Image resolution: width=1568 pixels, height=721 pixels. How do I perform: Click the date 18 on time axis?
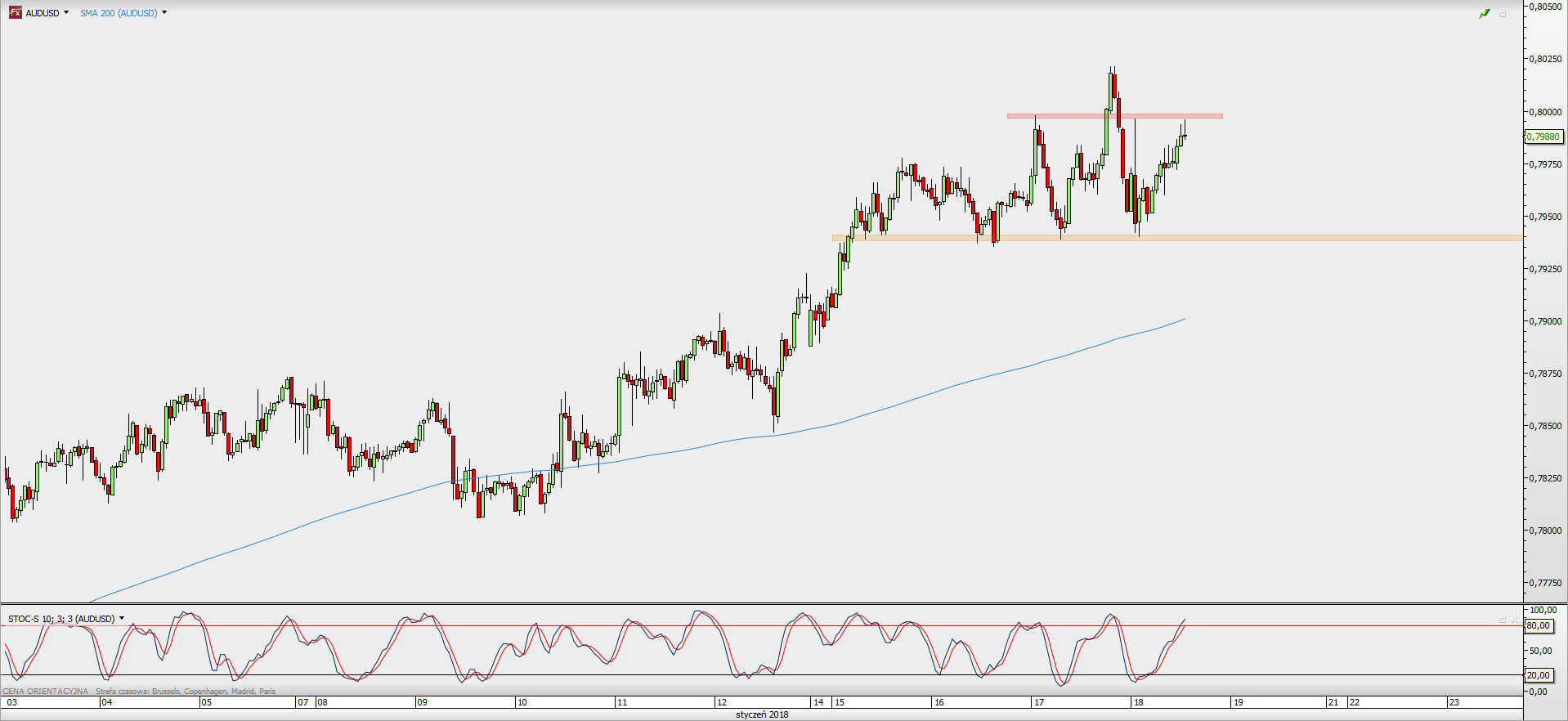[1138, 702]
